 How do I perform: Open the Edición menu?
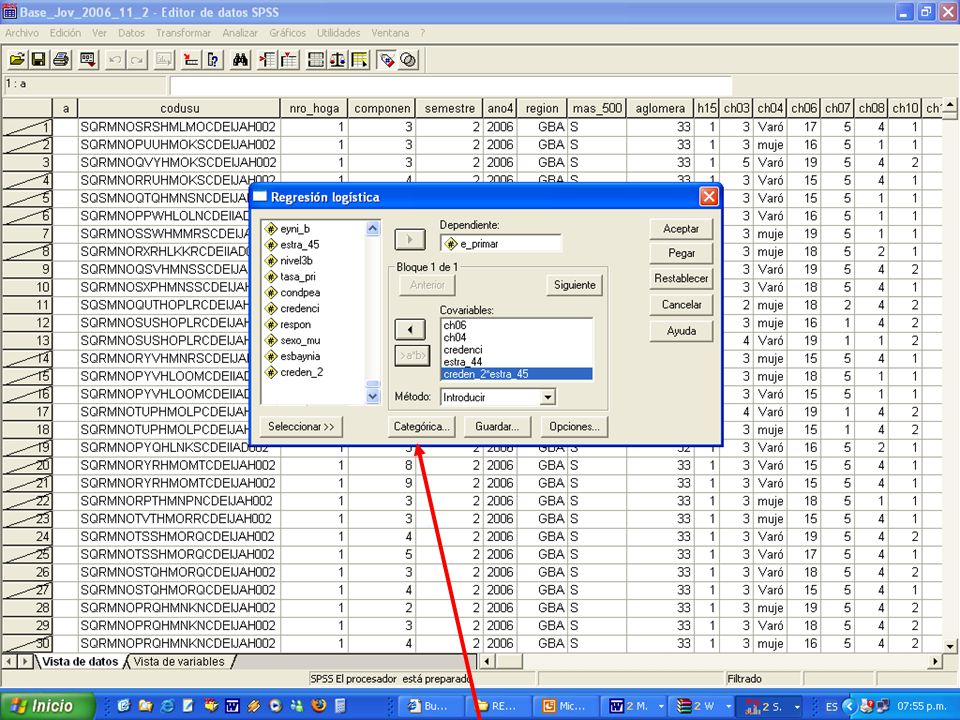[65, 33]
